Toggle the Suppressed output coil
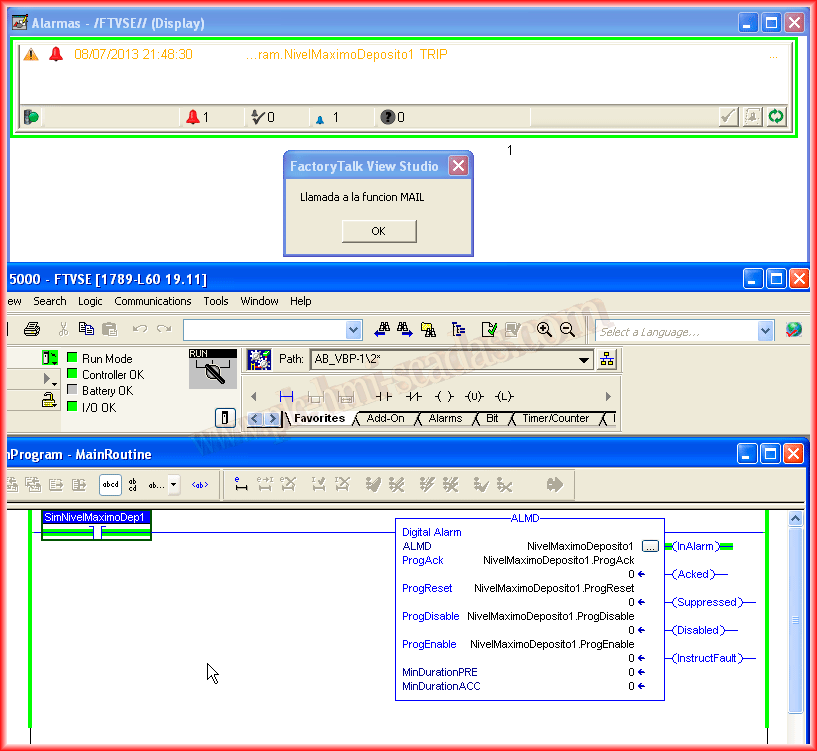 click(704, 602)
